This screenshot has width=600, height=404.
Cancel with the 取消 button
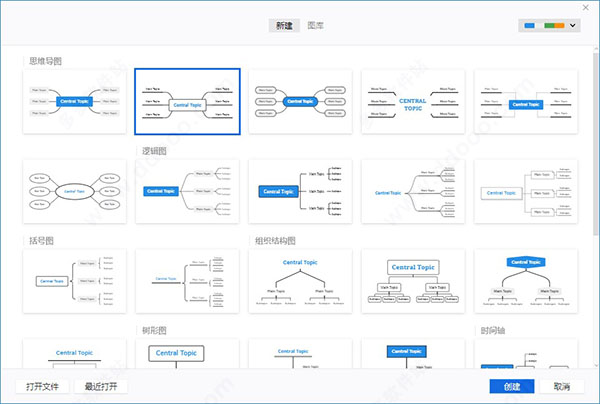point(562,386)
